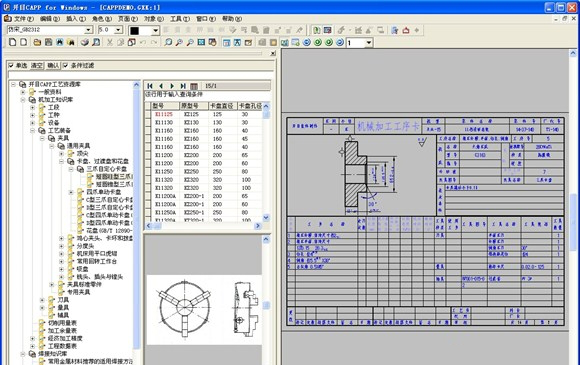Click the 确认 button
Viewport: 580px width, 379px height.
[53, 65]
